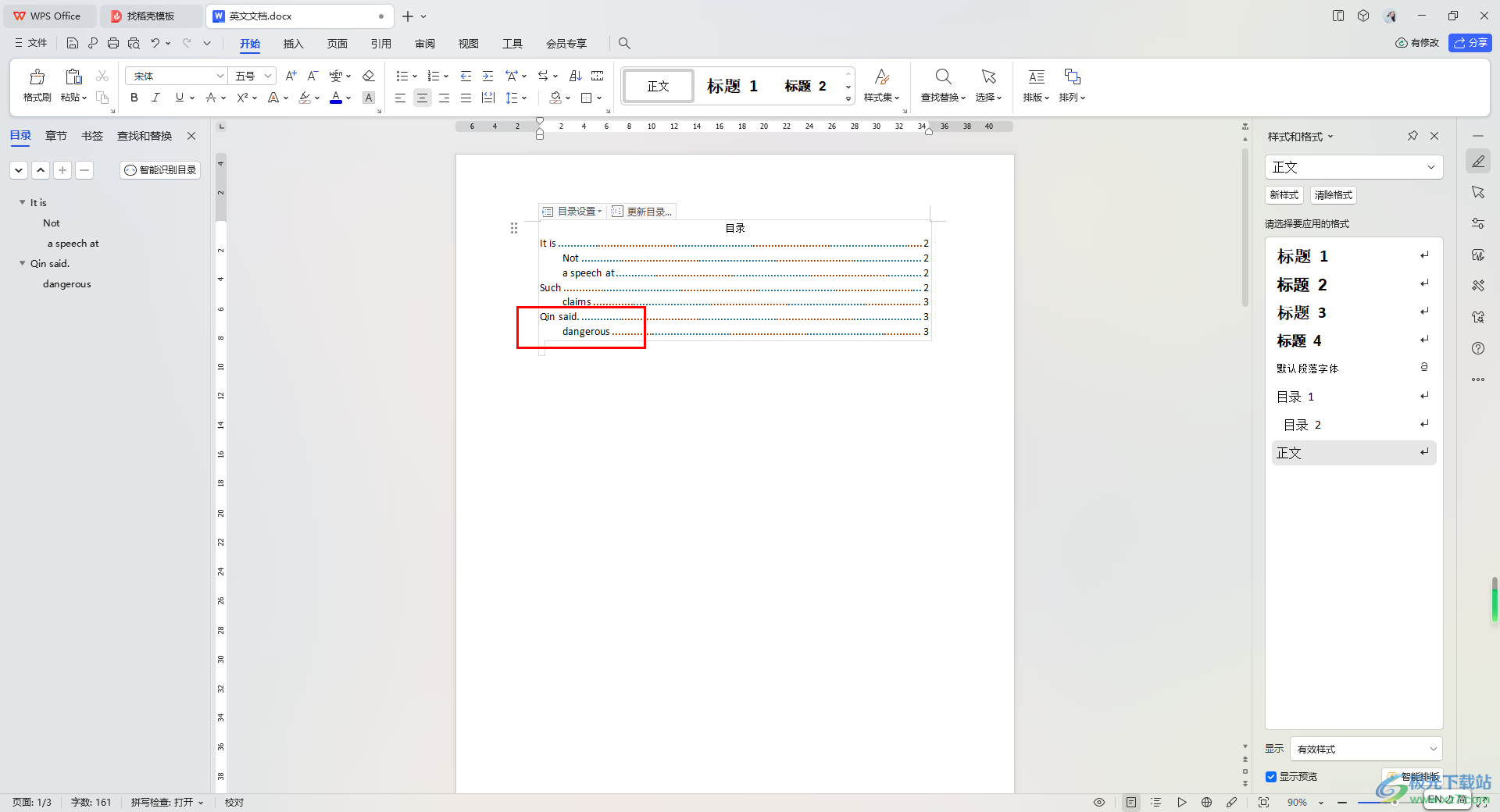Toggle superscript X² formatting
Image resolution: width=1500 pixels, height=812 pixels.
(x=243, y=98)
